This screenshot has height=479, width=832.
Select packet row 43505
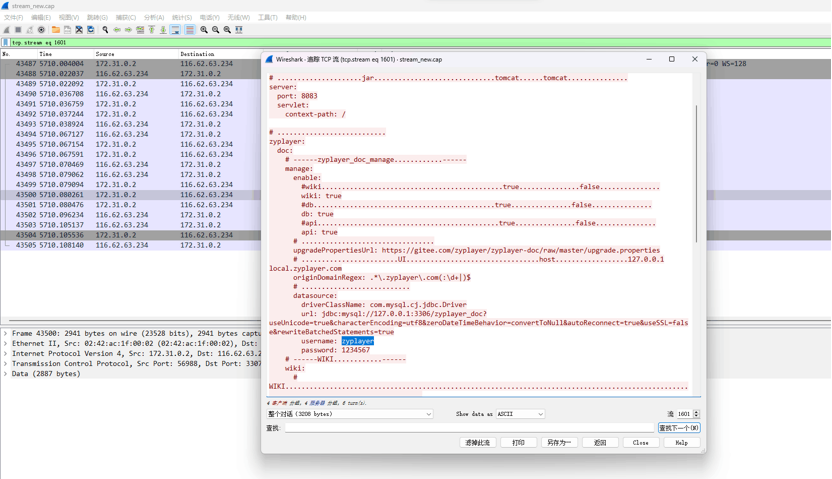pos(131,245)
